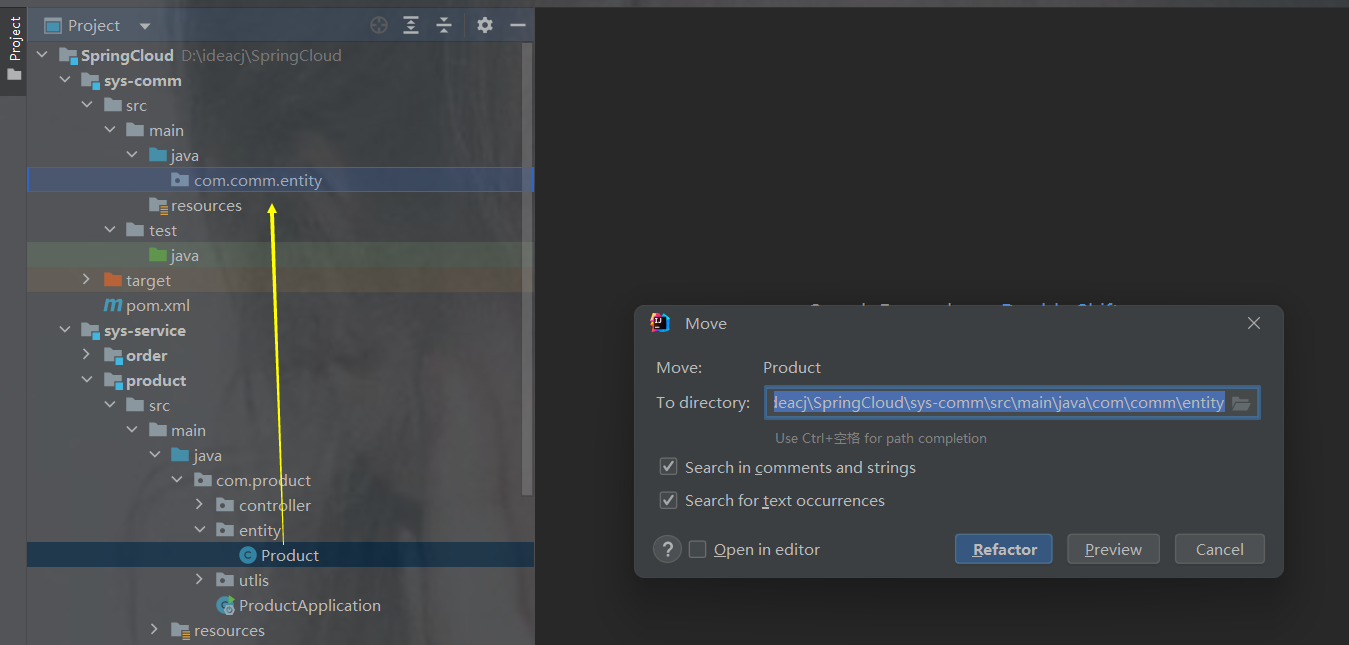Viewport: 1349px width, 645px height.
Task: Select the green test java folder
Action: point(184,256)
